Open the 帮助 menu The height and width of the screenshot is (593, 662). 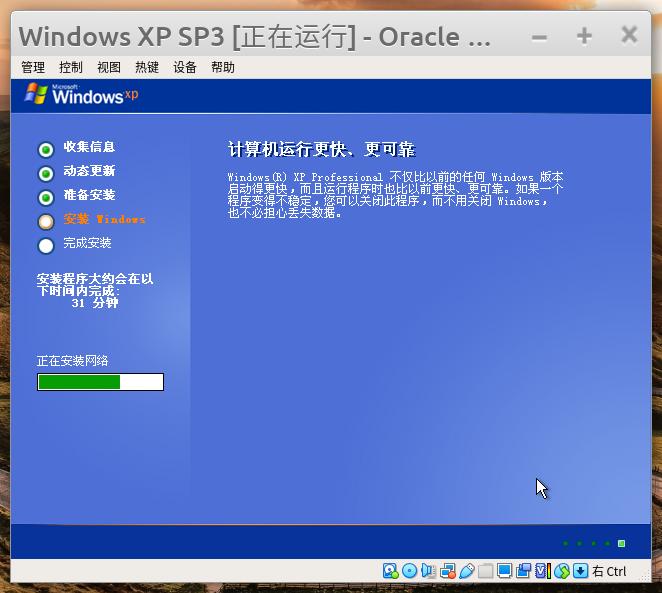pos(223,67)
